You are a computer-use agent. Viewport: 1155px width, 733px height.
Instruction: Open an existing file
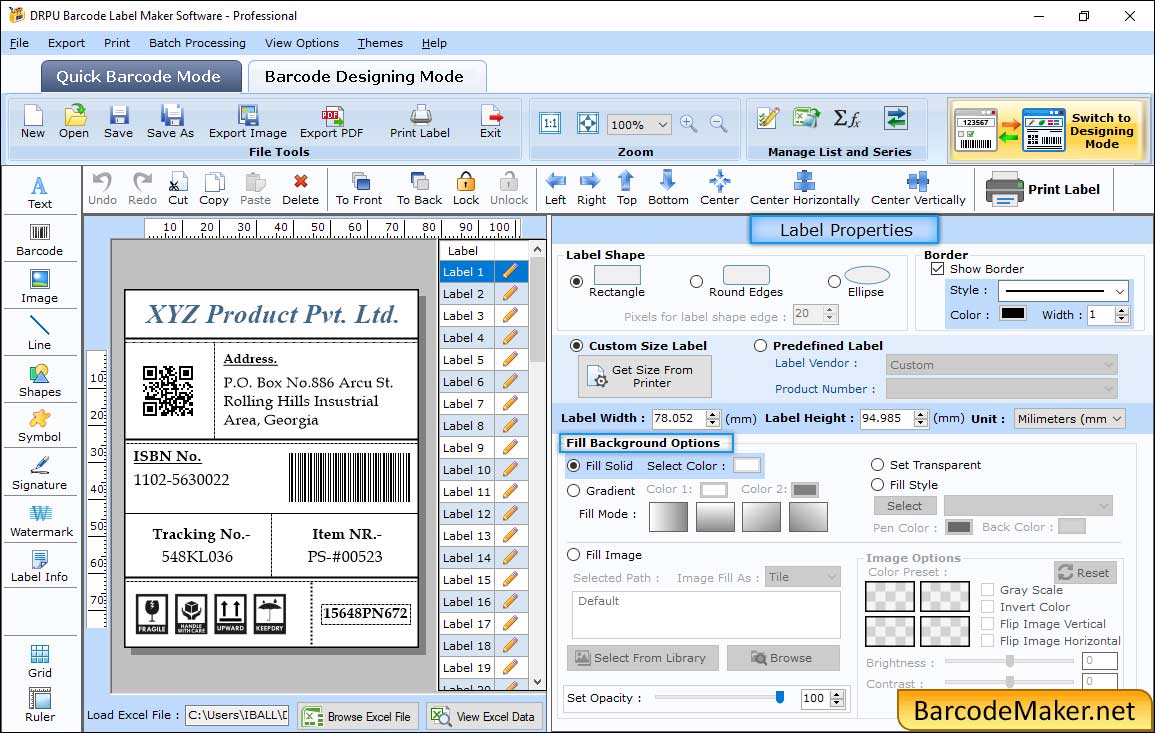click(x=74, y=122)
